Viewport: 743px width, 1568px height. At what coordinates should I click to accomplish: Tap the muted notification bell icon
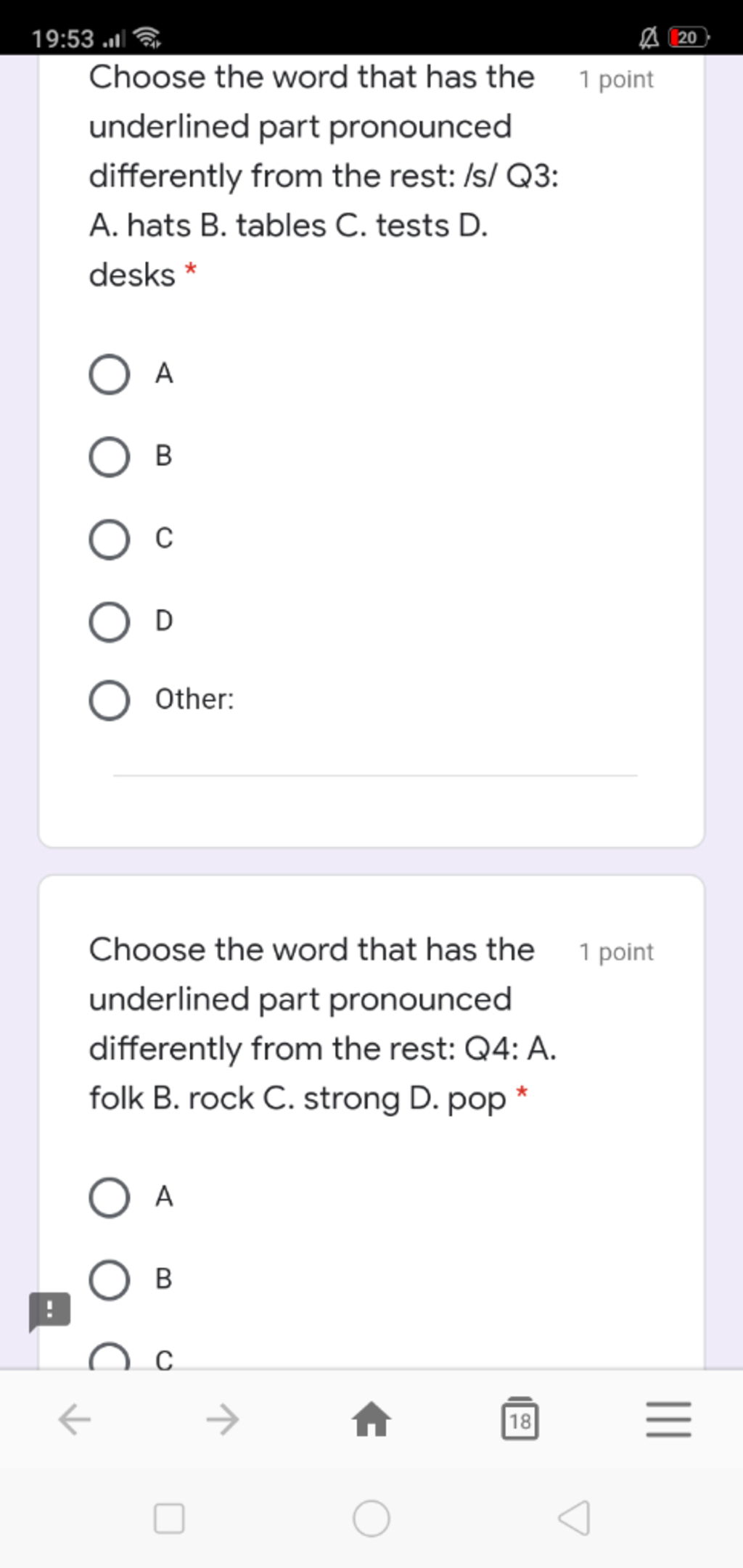click(649, 38)
